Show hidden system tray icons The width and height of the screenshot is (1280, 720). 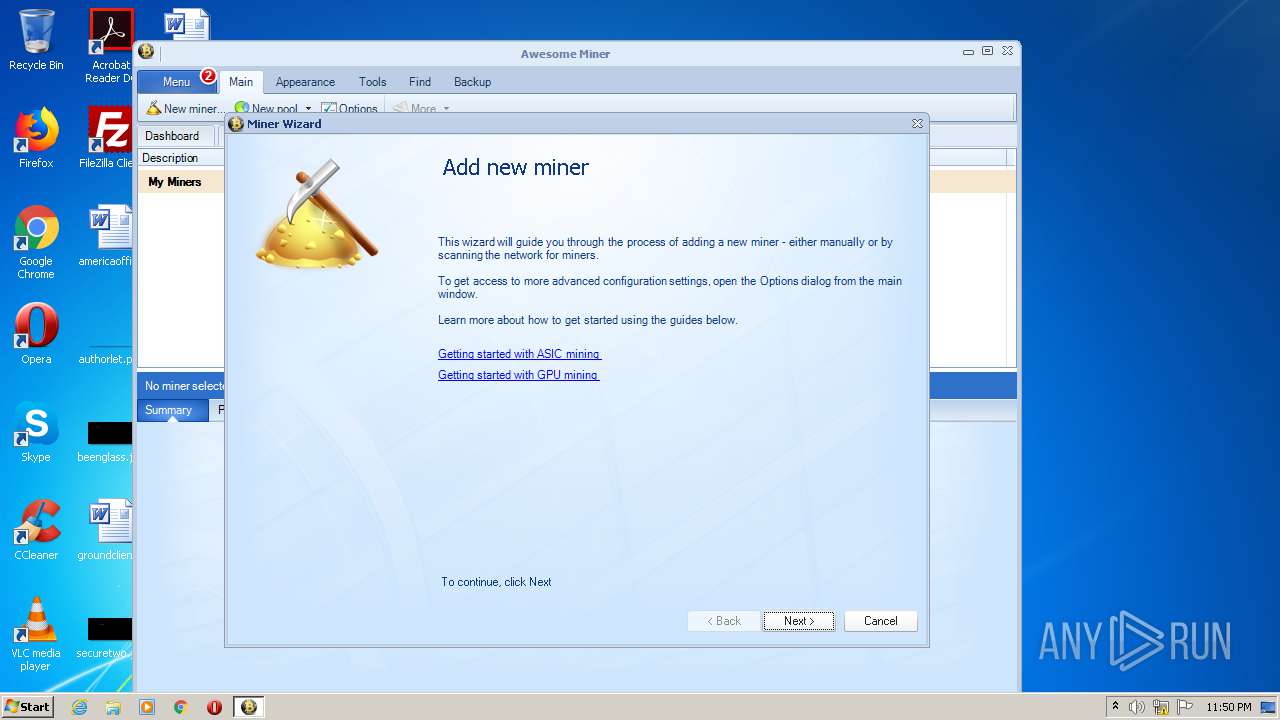[x=1115, y=707]
